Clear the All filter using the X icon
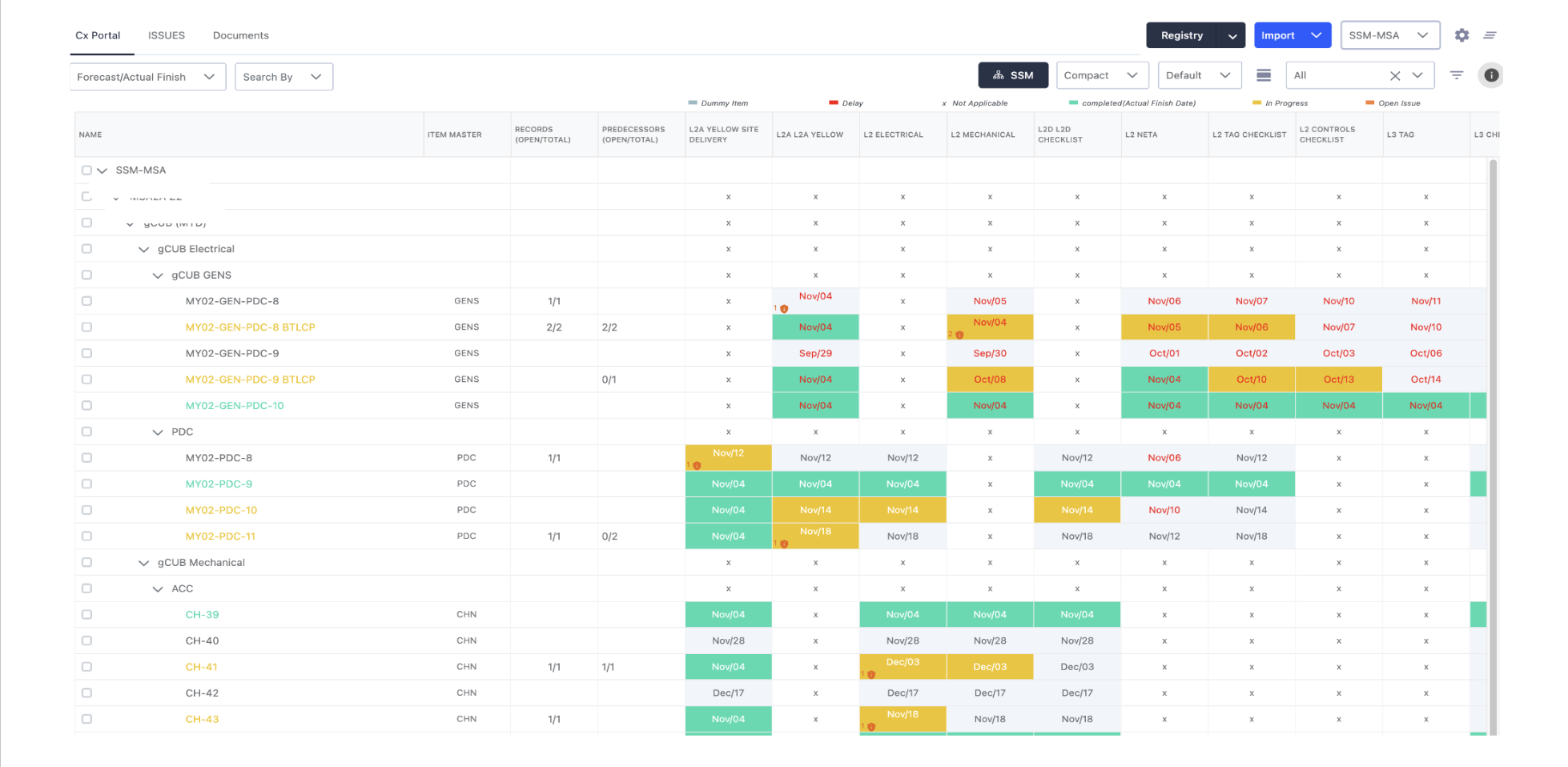Viewport: 1568px width, 767px height. 1395,74
